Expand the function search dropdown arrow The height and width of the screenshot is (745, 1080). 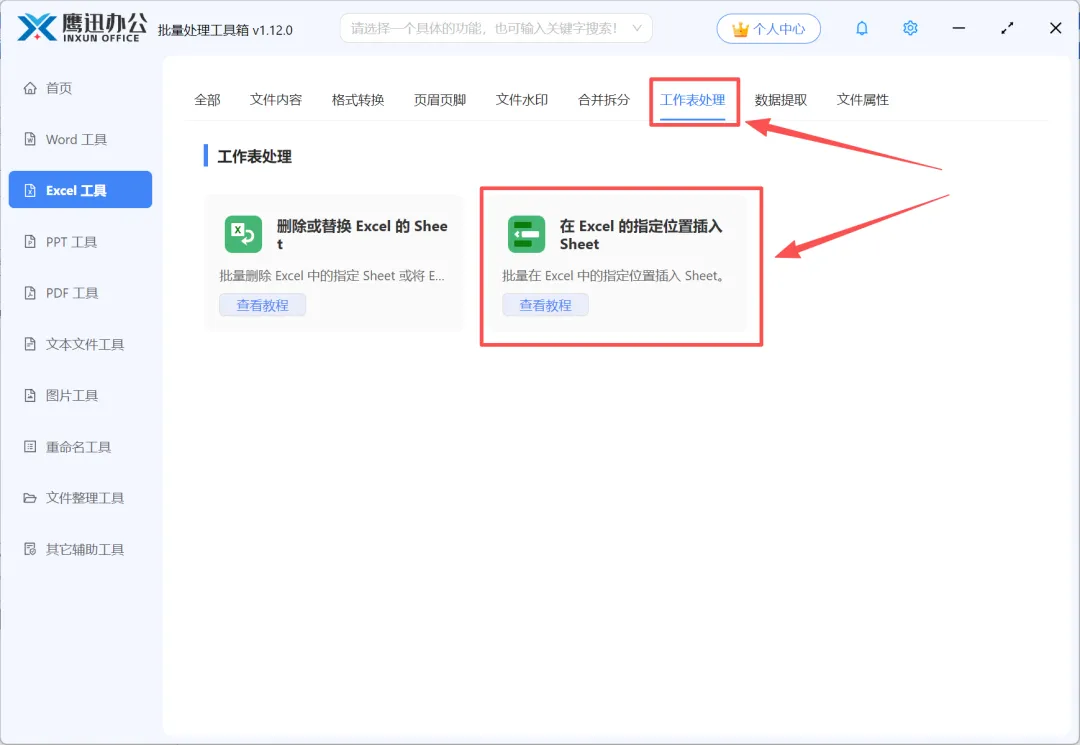pyautogui.click(x=637, y=28)
